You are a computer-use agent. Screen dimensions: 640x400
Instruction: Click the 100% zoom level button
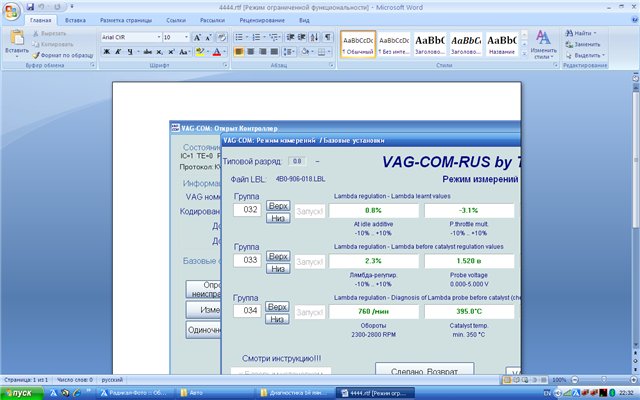coord(559,380)
